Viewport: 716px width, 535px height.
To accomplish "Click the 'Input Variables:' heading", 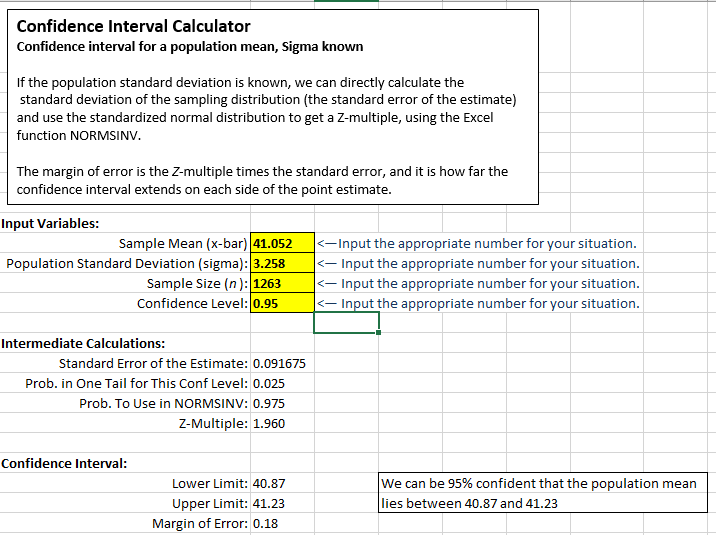I will click(x=50, y=224).
